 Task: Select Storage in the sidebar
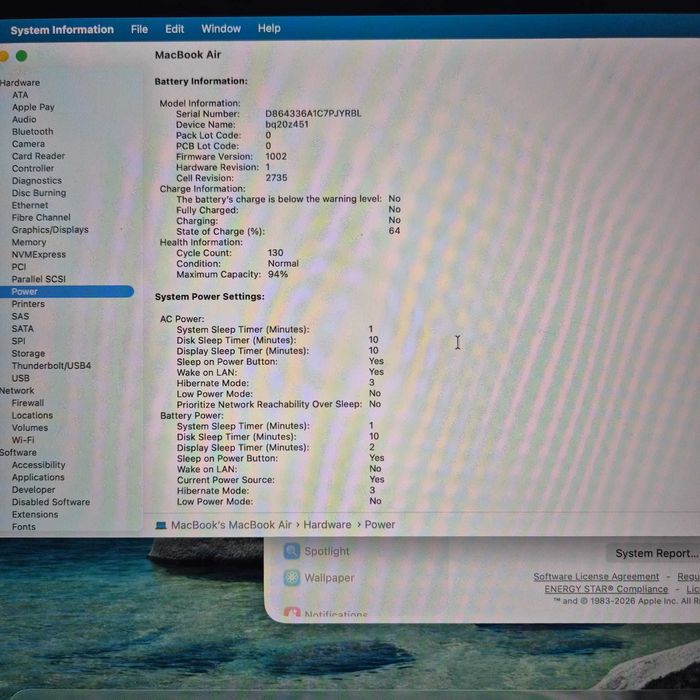pos(28,354)
